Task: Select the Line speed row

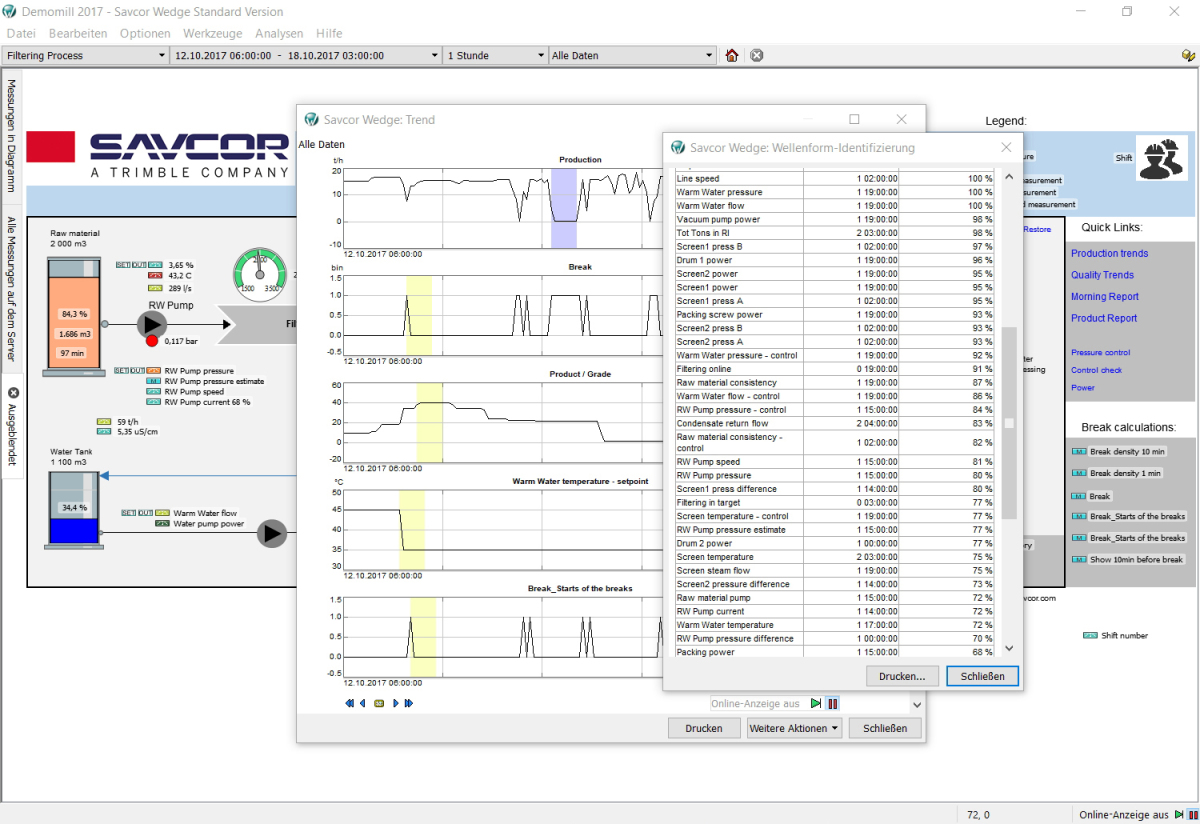Action: (x=836, y=178)
